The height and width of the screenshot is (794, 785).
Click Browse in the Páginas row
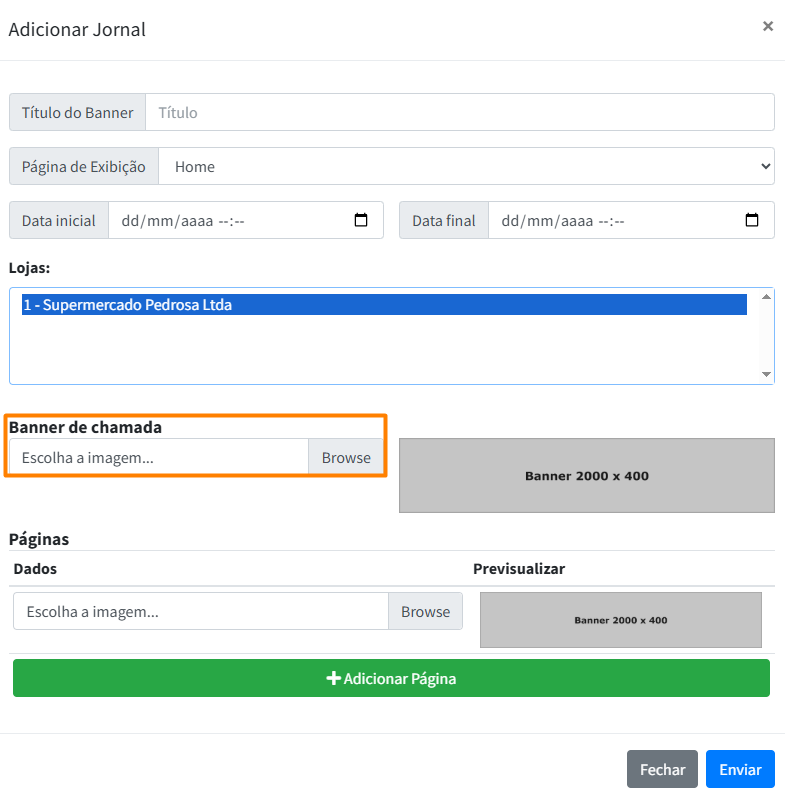pyautogui.click(x=425, y=612)
